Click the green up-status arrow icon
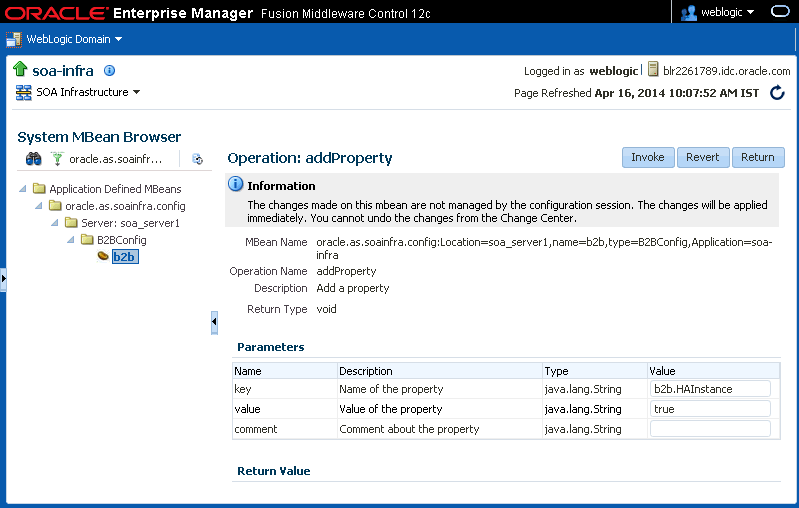 [20, 69]
